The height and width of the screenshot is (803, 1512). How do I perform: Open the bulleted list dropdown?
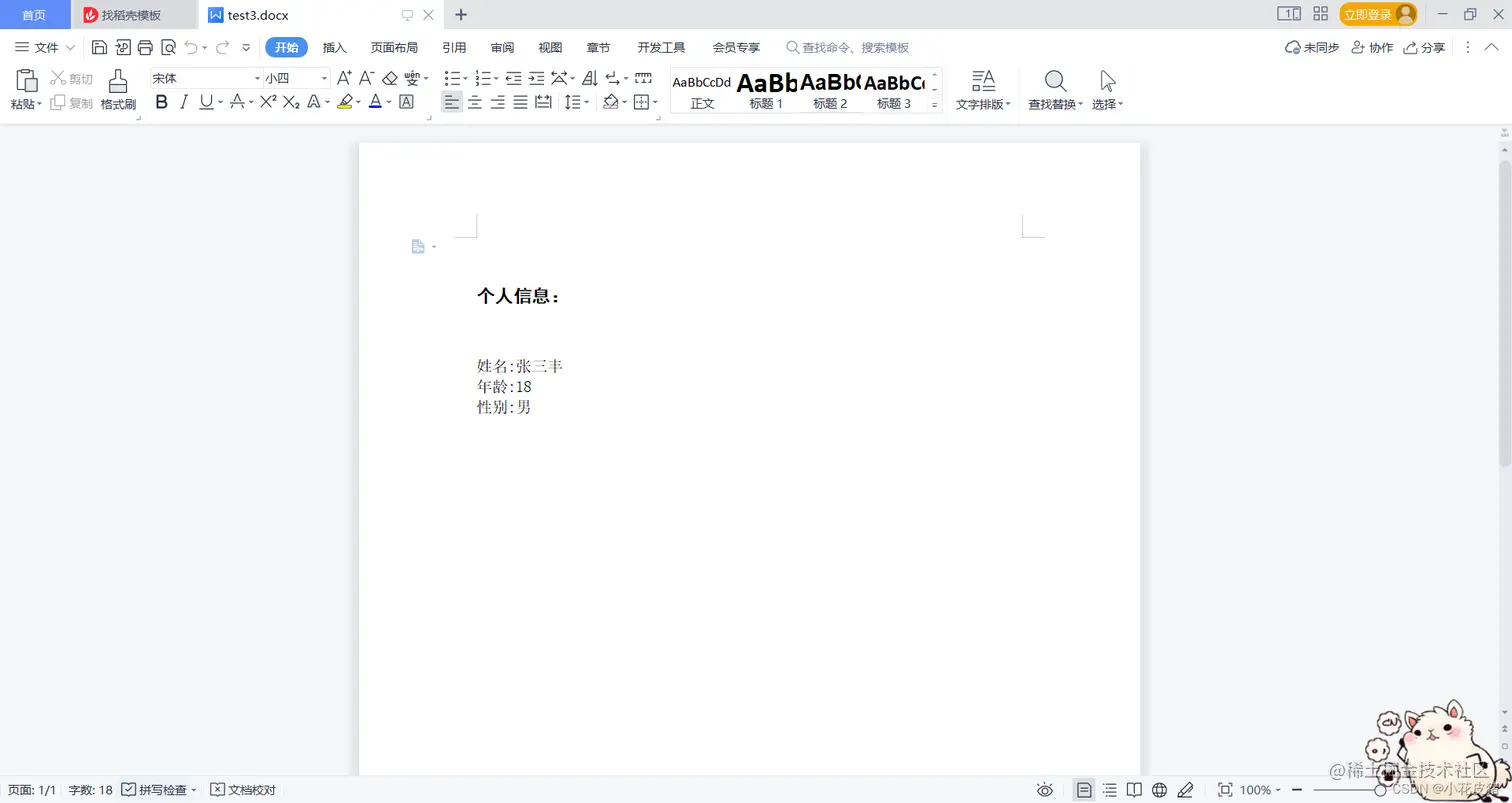tap(467, 78)
